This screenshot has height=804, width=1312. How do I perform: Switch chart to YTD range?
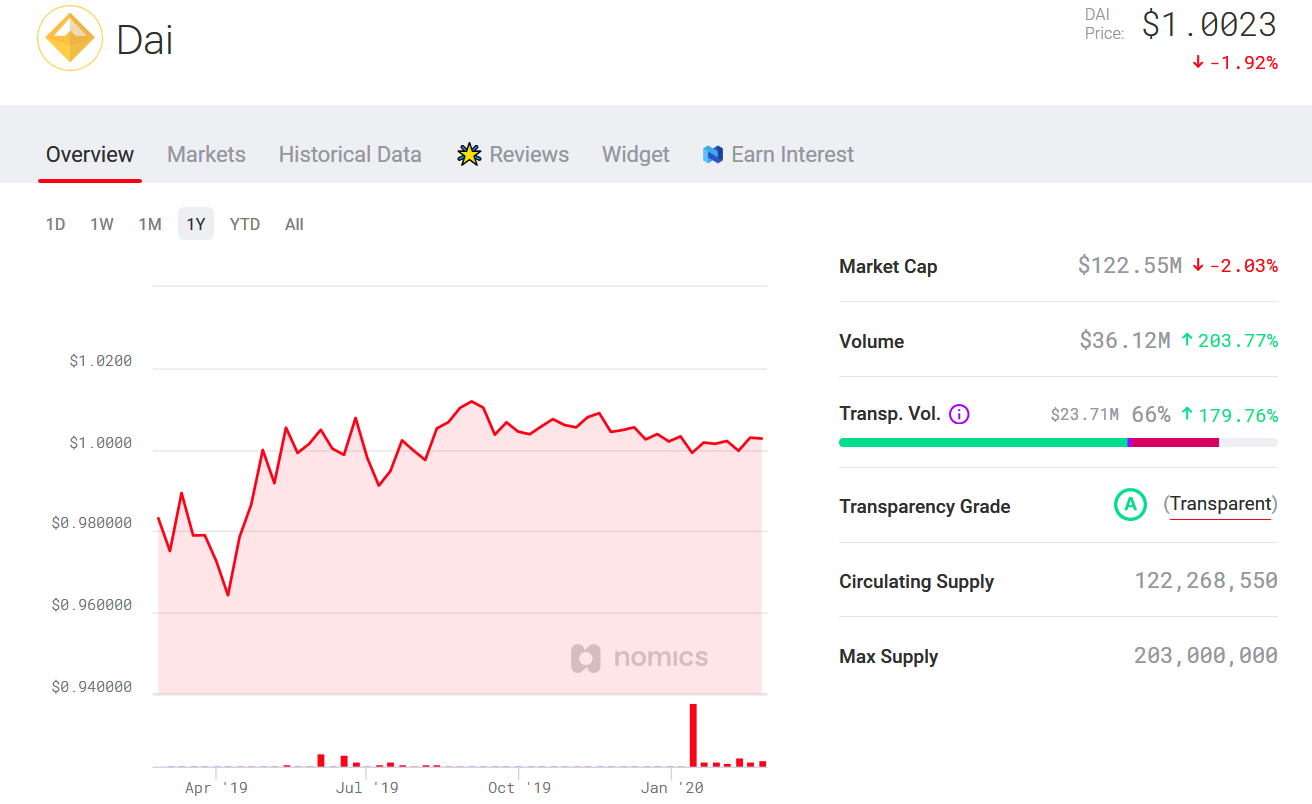(x=245, y=224)
